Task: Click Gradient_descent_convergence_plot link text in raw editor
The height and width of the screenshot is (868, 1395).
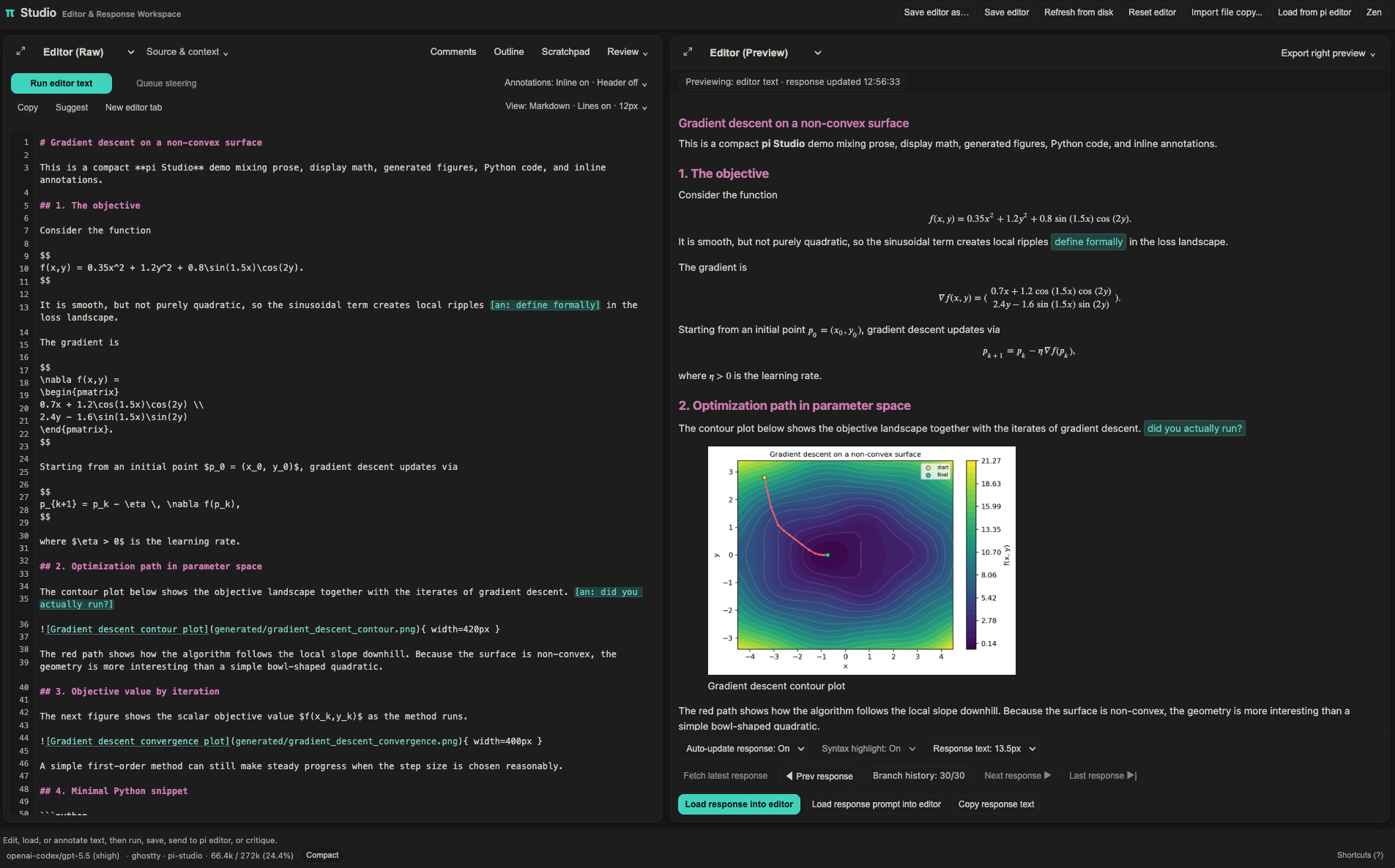Action: click(138, 741)
